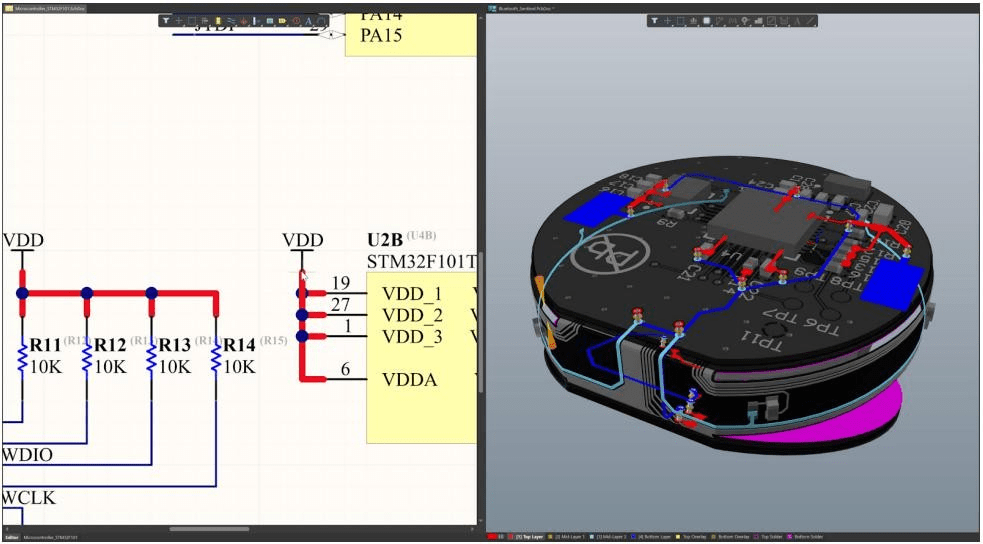Click the selection filter icon in schematic toolbar
The image size is (983, 544).
point(166,21)
